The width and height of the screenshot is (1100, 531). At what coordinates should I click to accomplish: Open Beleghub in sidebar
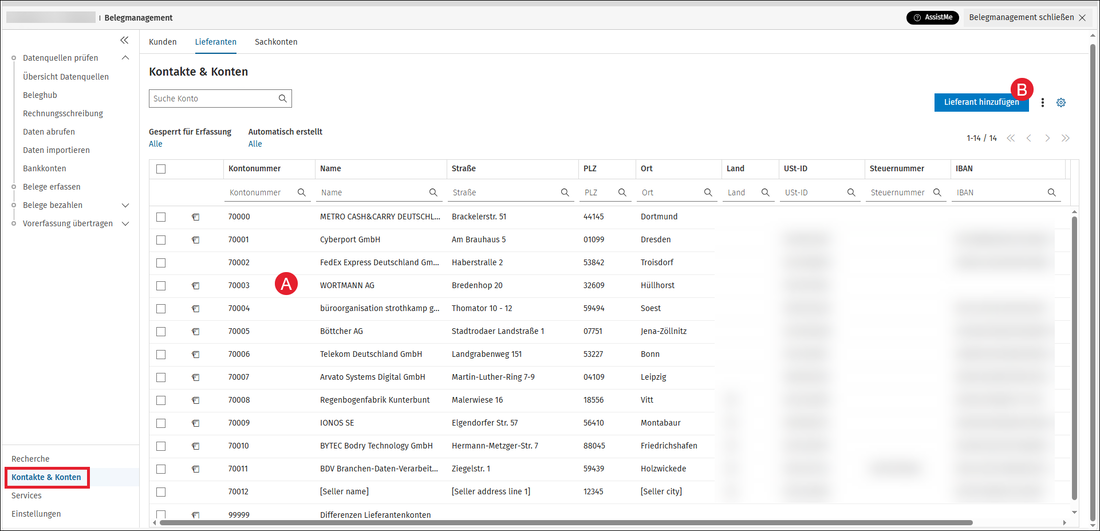tap(40, 95)
